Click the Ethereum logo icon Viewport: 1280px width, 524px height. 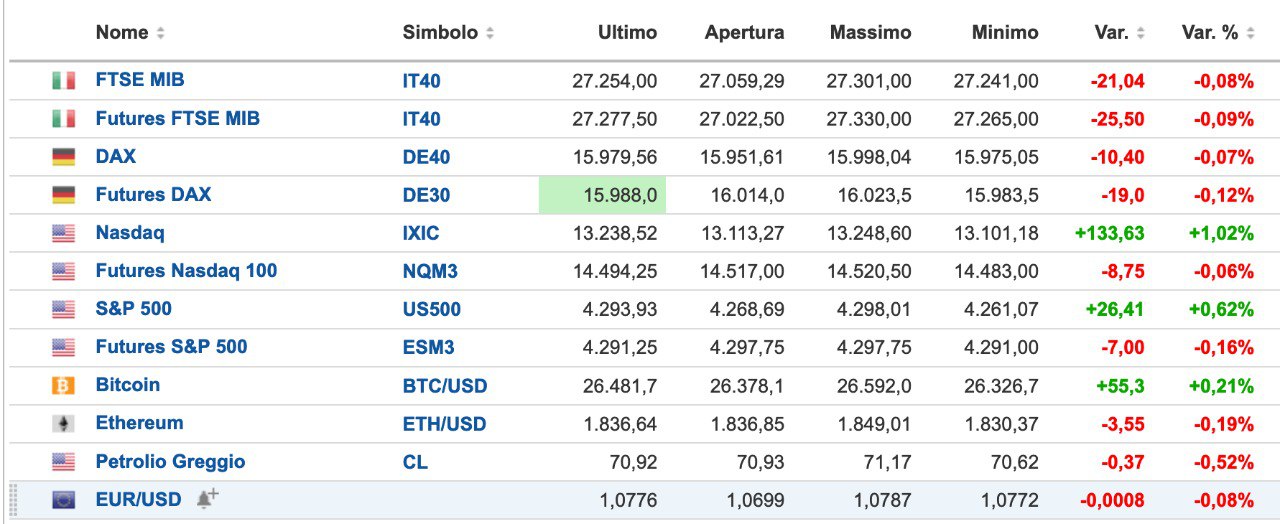click(63, 424)
